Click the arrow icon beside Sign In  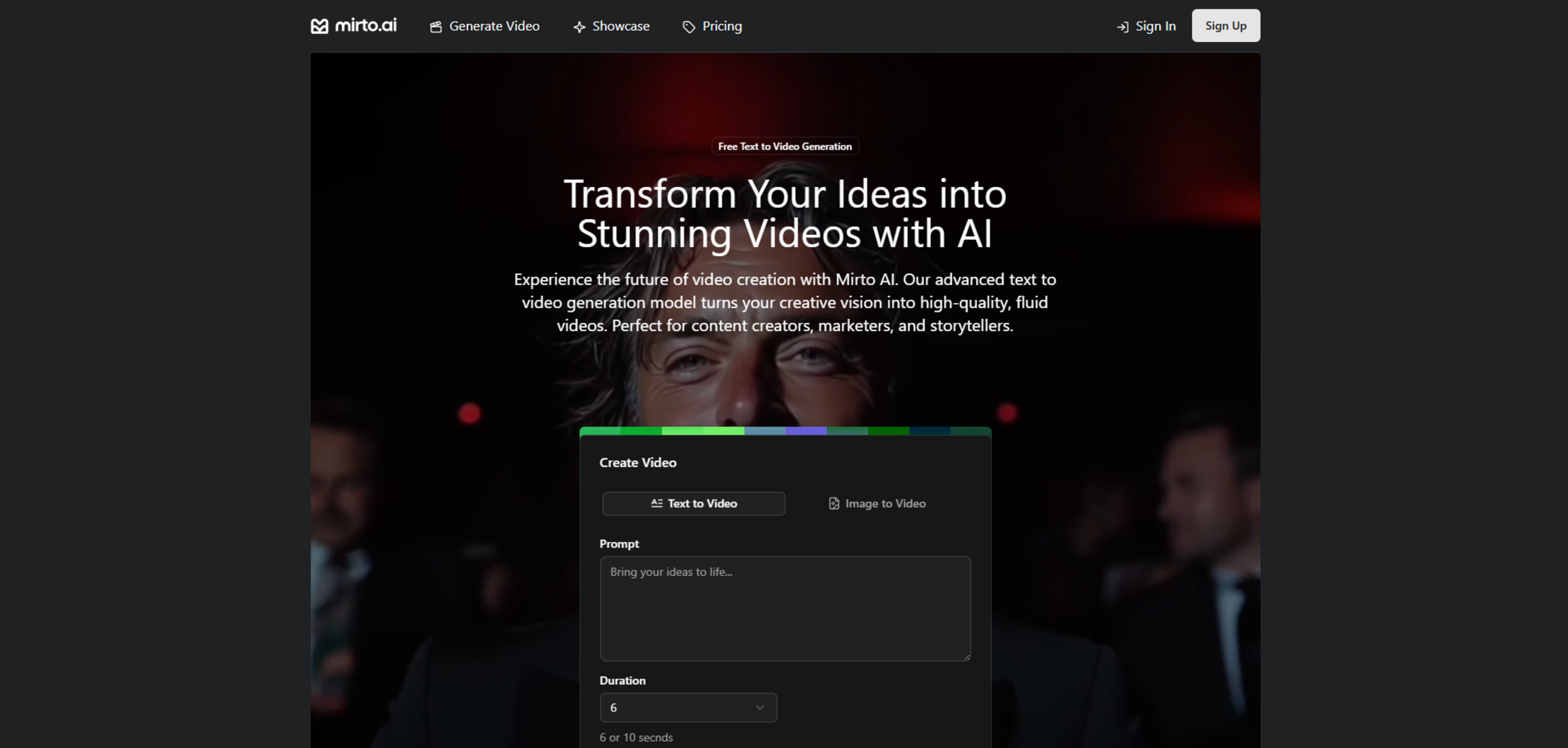[x=1123, y=27]
